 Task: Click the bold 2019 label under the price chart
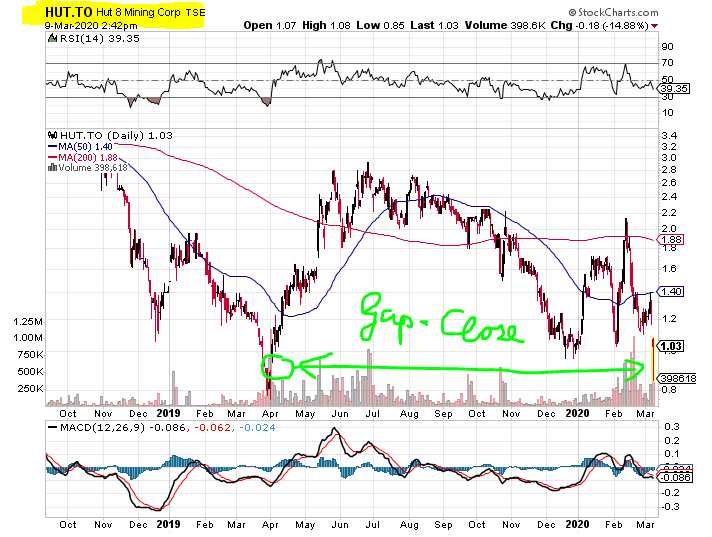[x=168, y=413]
